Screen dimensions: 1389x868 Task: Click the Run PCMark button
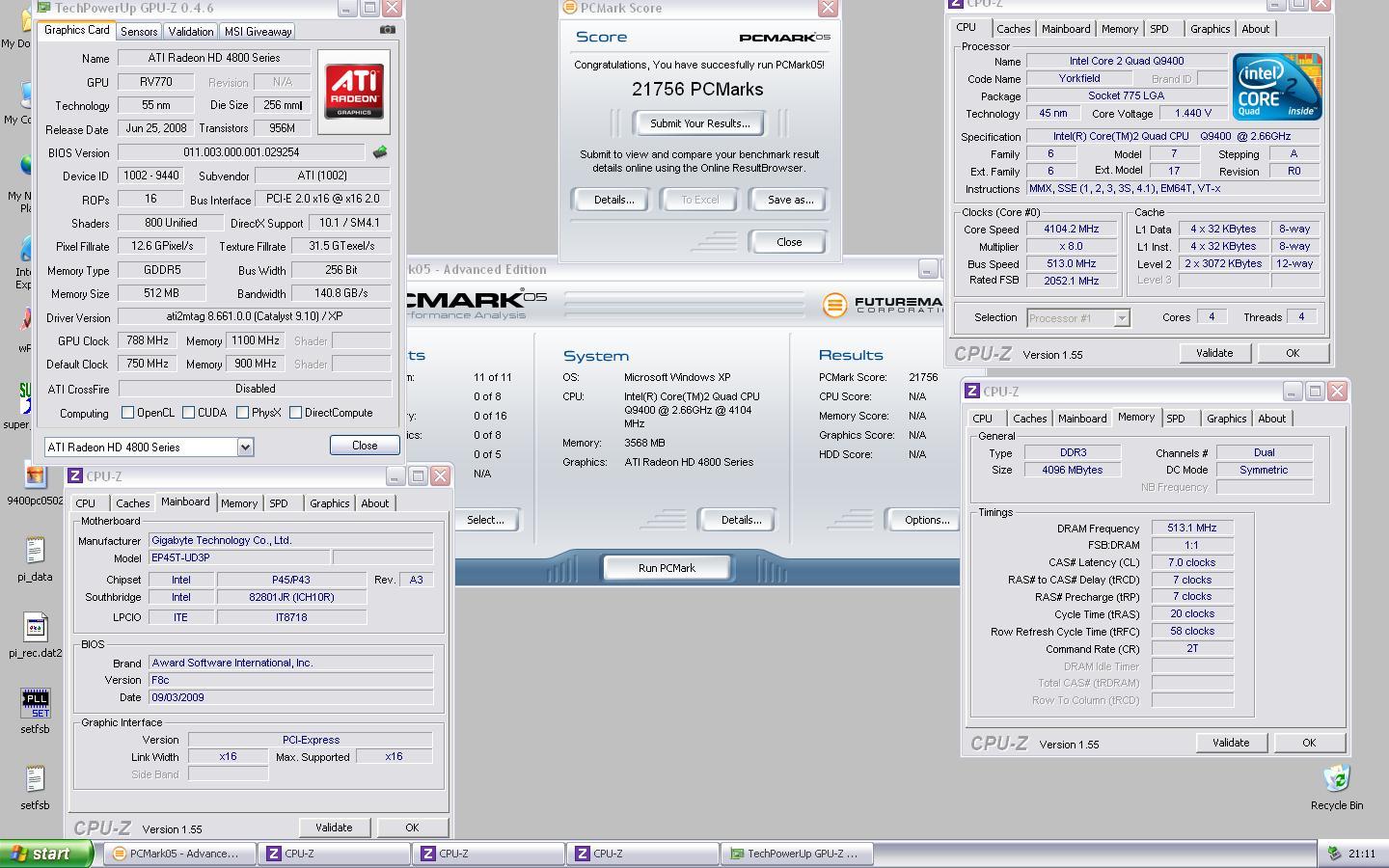[x=667, y=568]
